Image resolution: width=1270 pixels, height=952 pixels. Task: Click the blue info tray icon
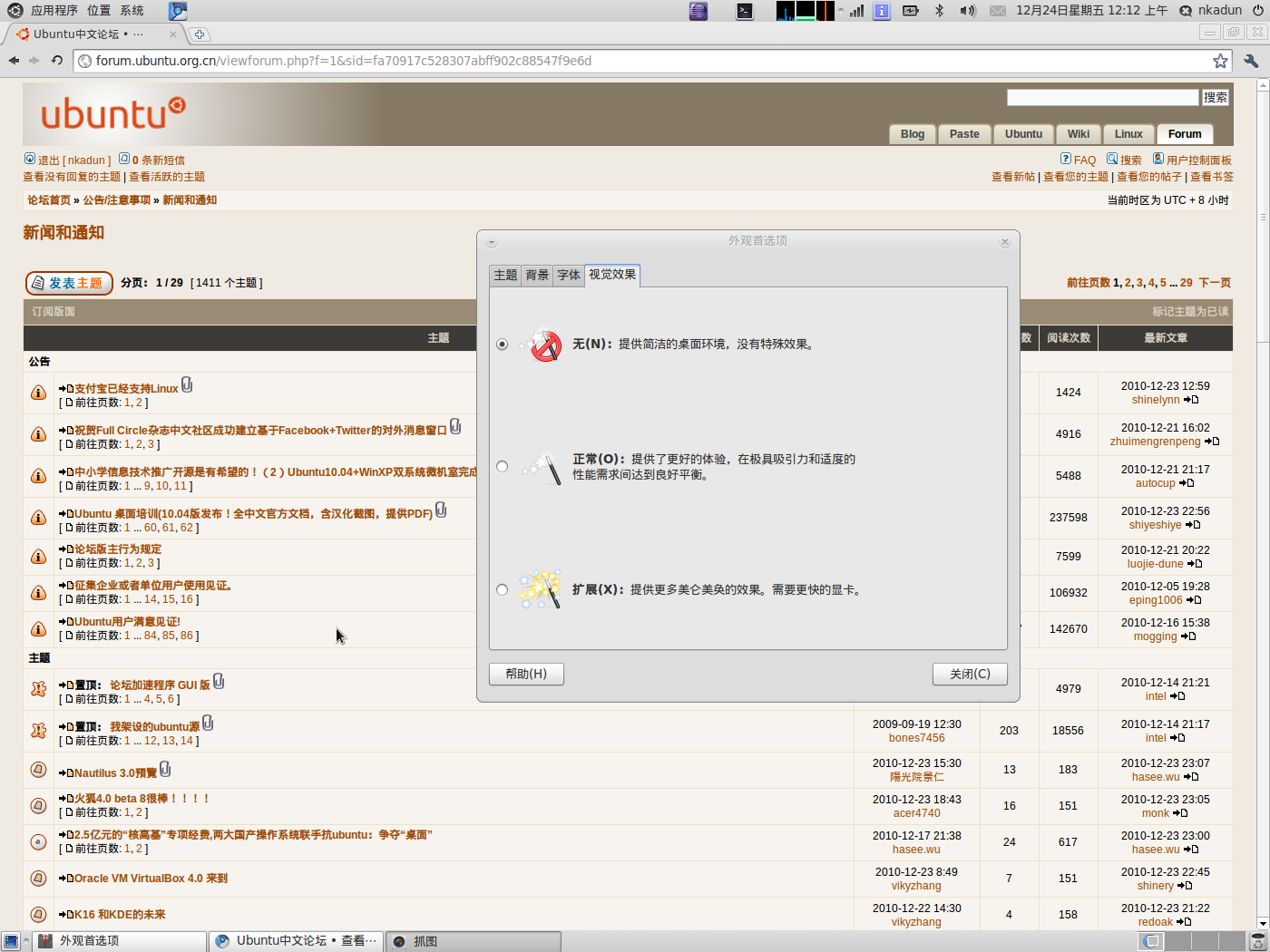click(x=882, y=11)
